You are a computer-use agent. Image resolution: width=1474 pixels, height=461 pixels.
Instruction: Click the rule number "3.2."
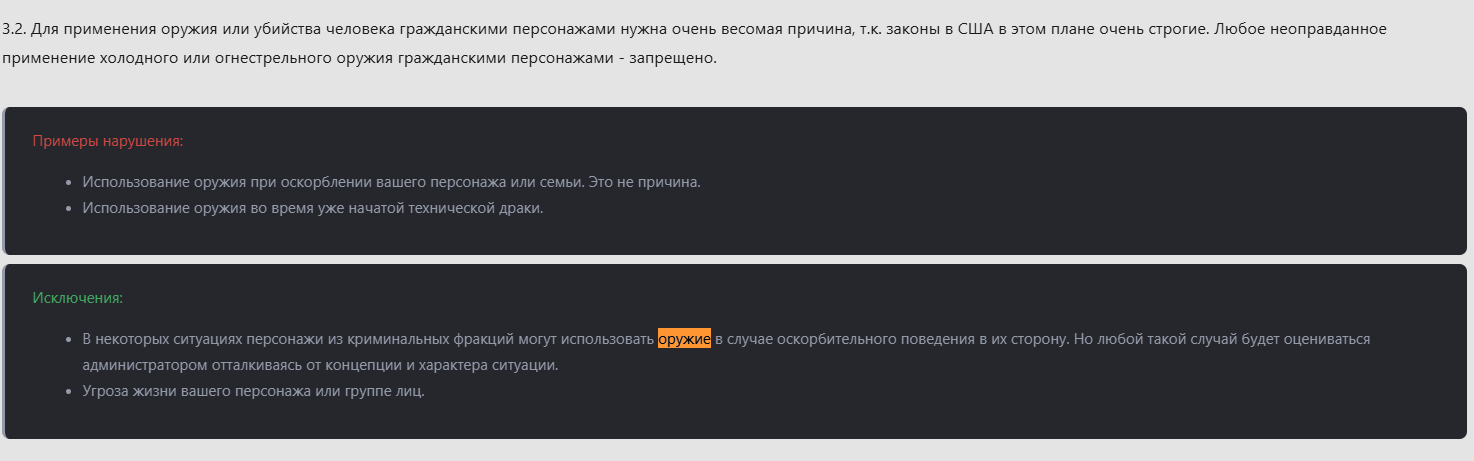tap(14, 28)
